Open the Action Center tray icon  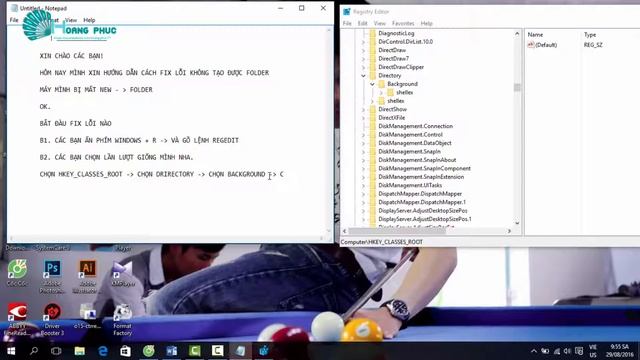coord(579,351)
